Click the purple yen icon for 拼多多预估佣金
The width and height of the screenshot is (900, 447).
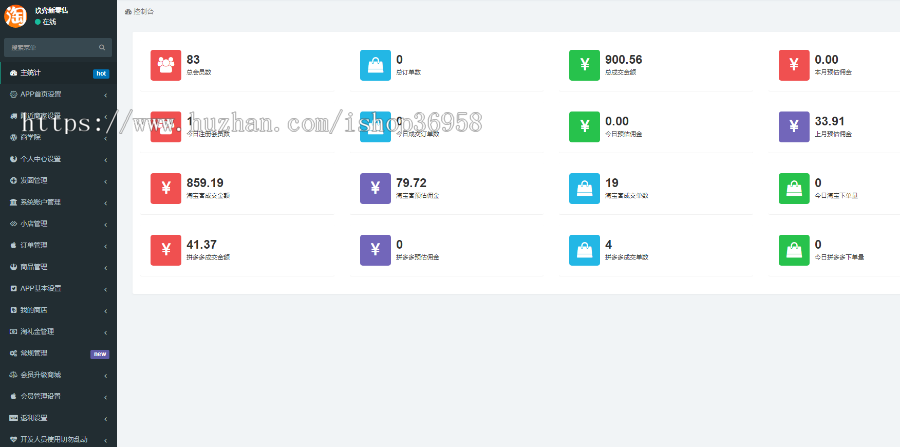tap(375, 250)
